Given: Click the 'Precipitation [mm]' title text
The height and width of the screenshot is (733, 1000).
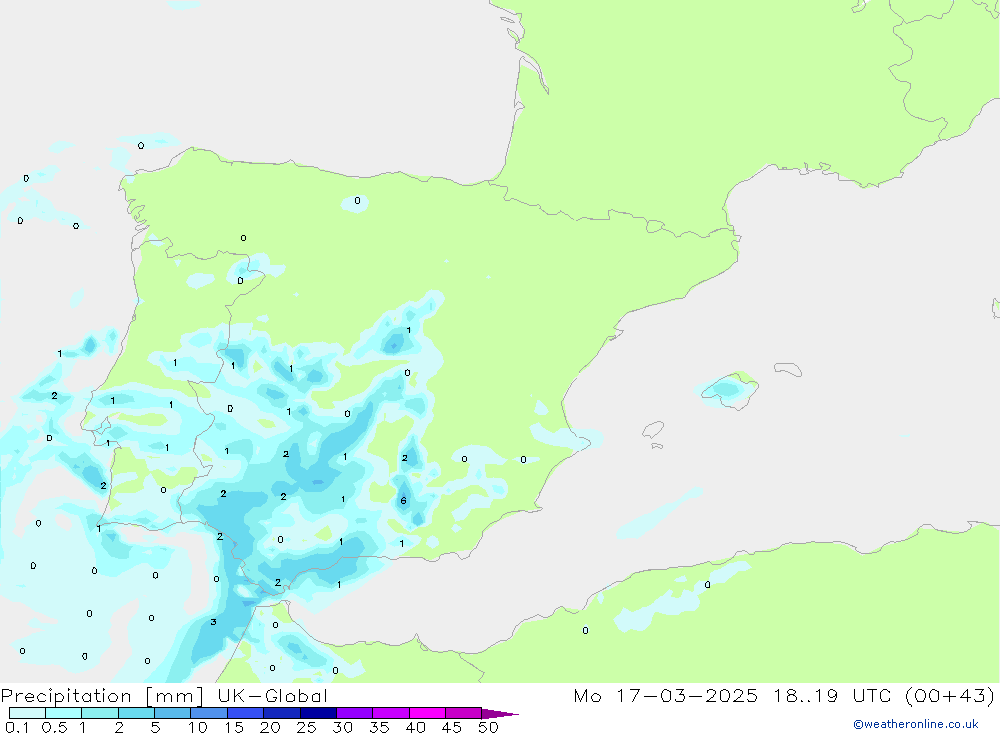Looking at the screenshot, I should [102, 696].
